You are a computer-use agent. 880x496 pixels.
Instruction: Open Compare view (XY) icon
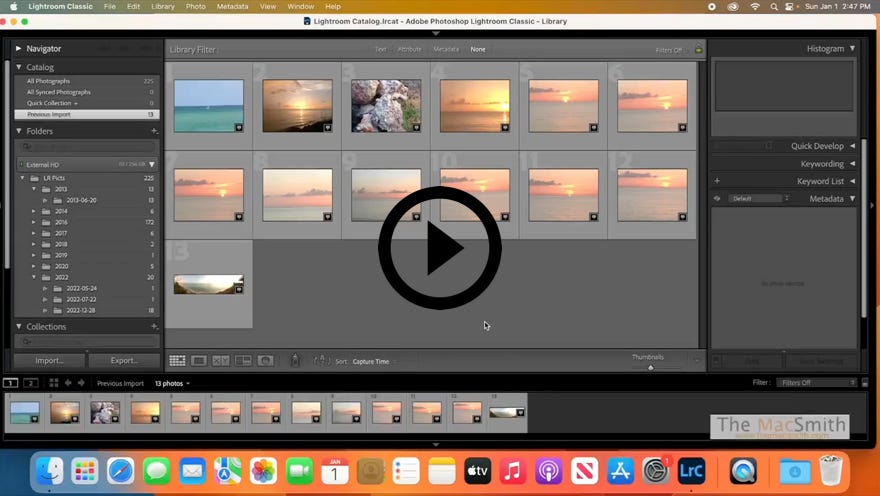click(221, 361)
